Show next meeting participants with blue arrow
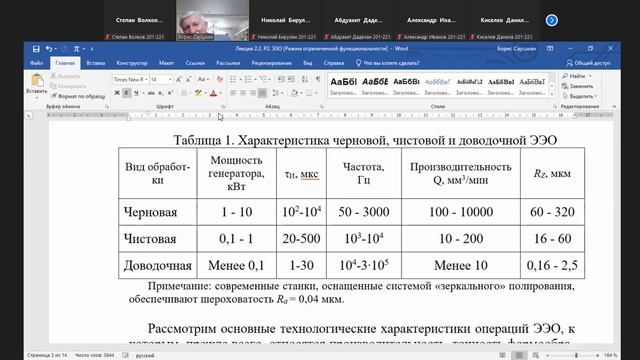Viewport: 640px width, 360px height. (x=552, y=20)
